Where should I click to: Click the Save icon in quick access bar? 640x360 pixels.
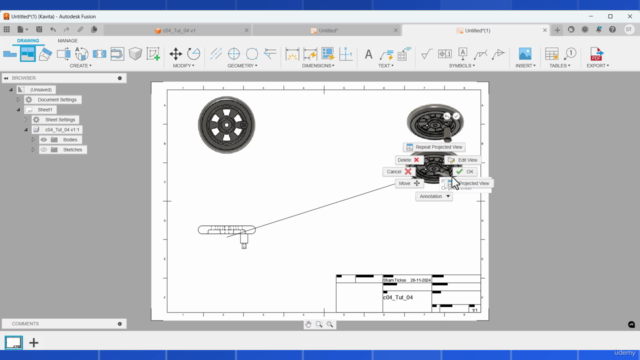click(39, 29)
